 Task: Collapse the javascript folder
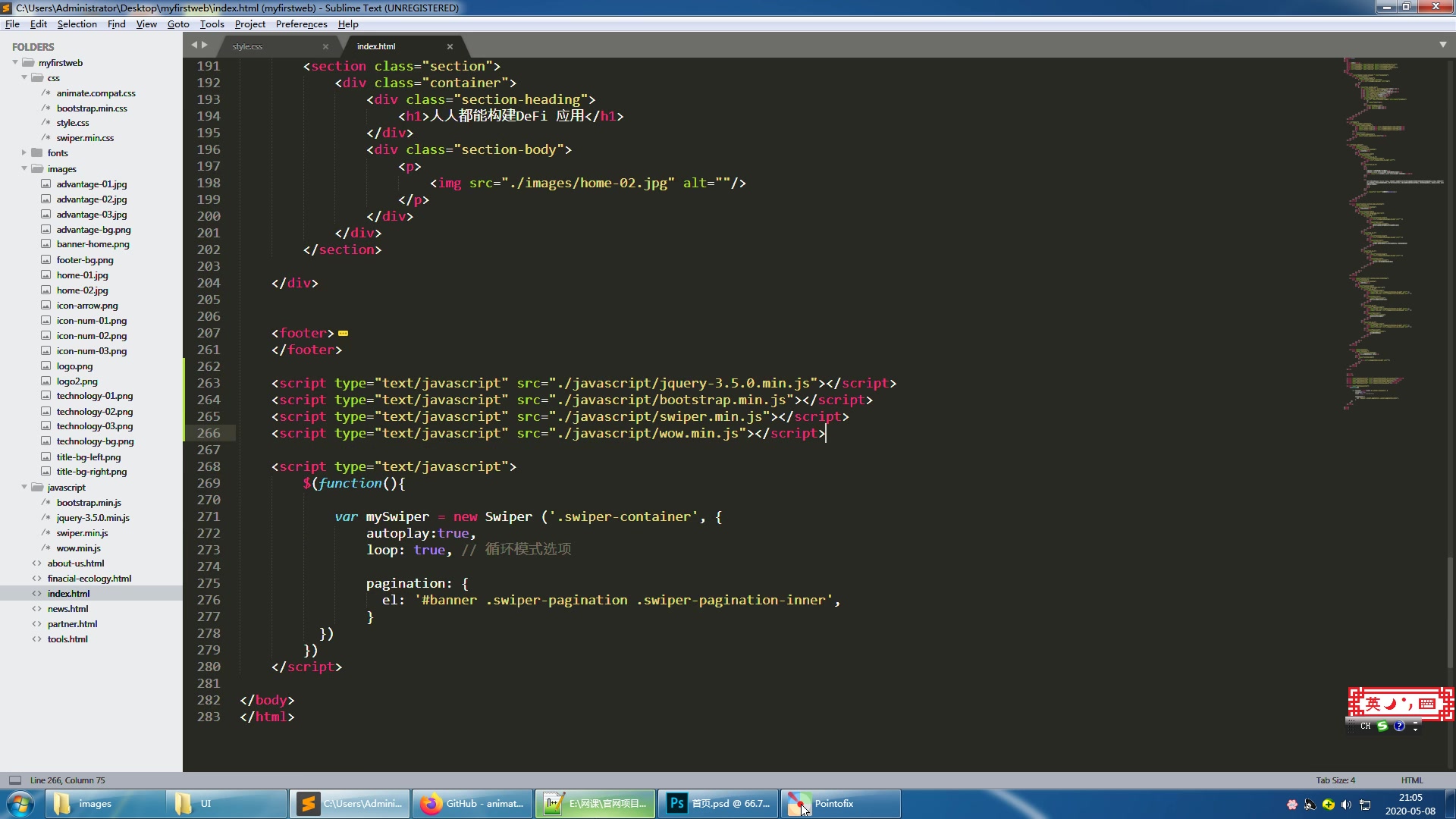point(24,487)
